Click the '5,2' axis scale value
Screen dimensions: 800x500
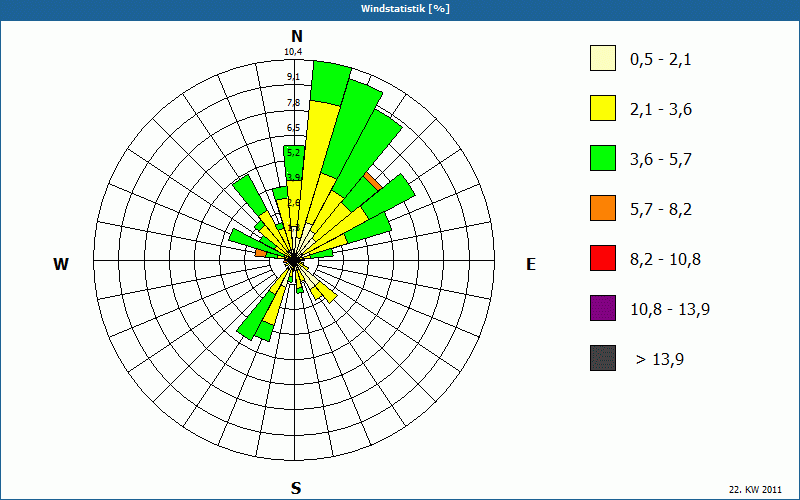click(x=294, y=153)
